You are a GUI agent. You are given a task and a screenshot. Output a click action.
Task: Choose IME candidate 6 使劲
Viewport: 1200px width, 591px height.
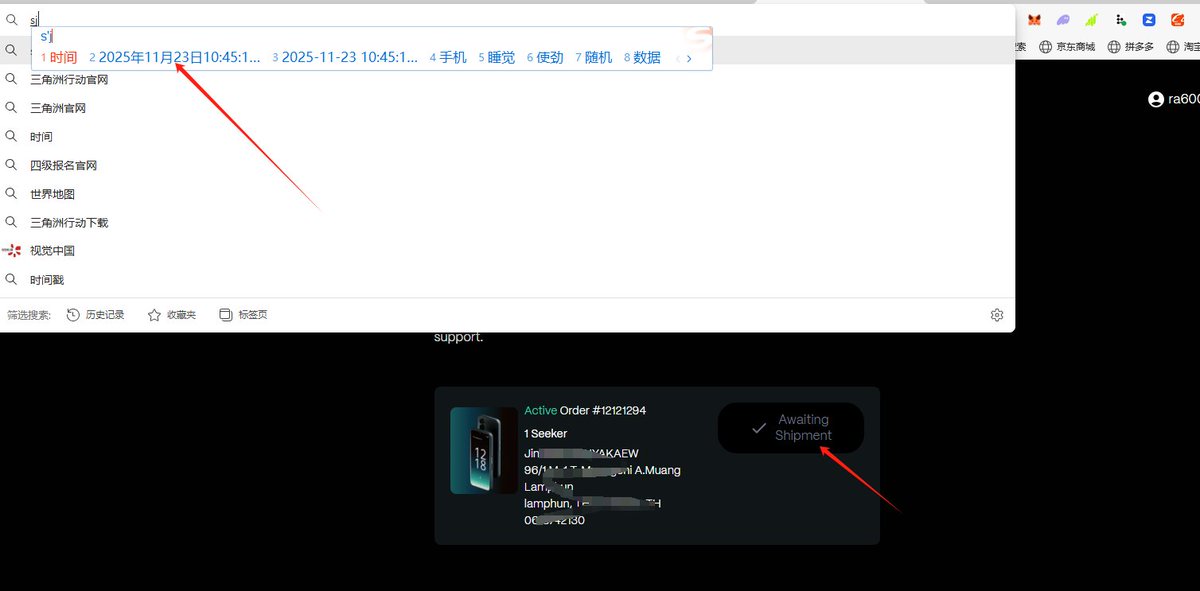coord(545,58)
